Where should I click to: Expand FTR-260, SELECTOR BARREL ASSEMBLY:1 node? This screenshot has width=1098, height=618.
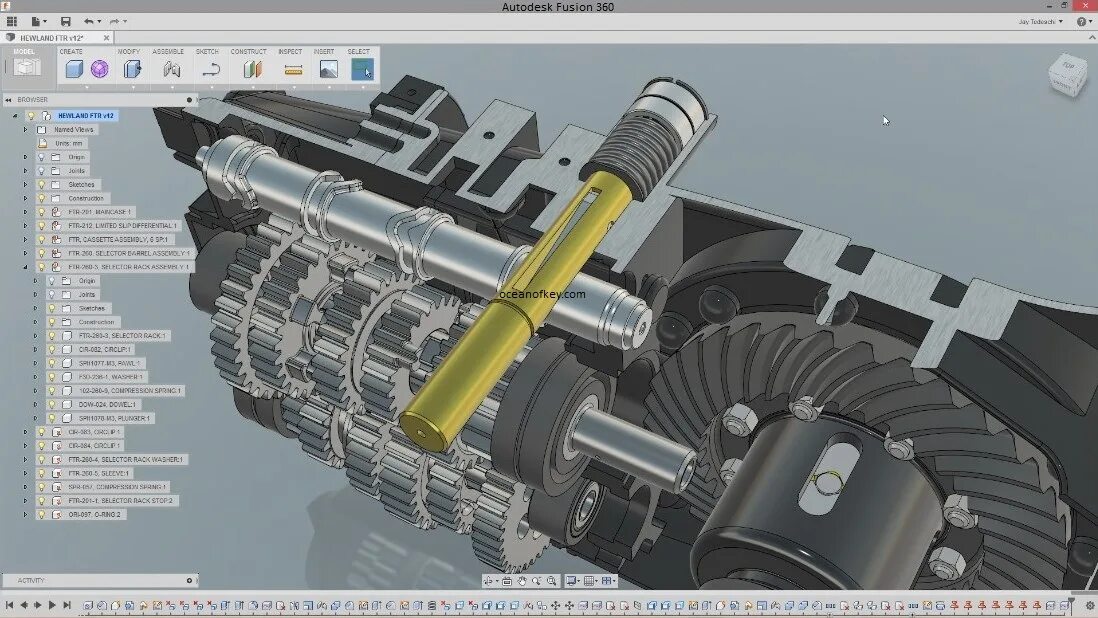25,253
